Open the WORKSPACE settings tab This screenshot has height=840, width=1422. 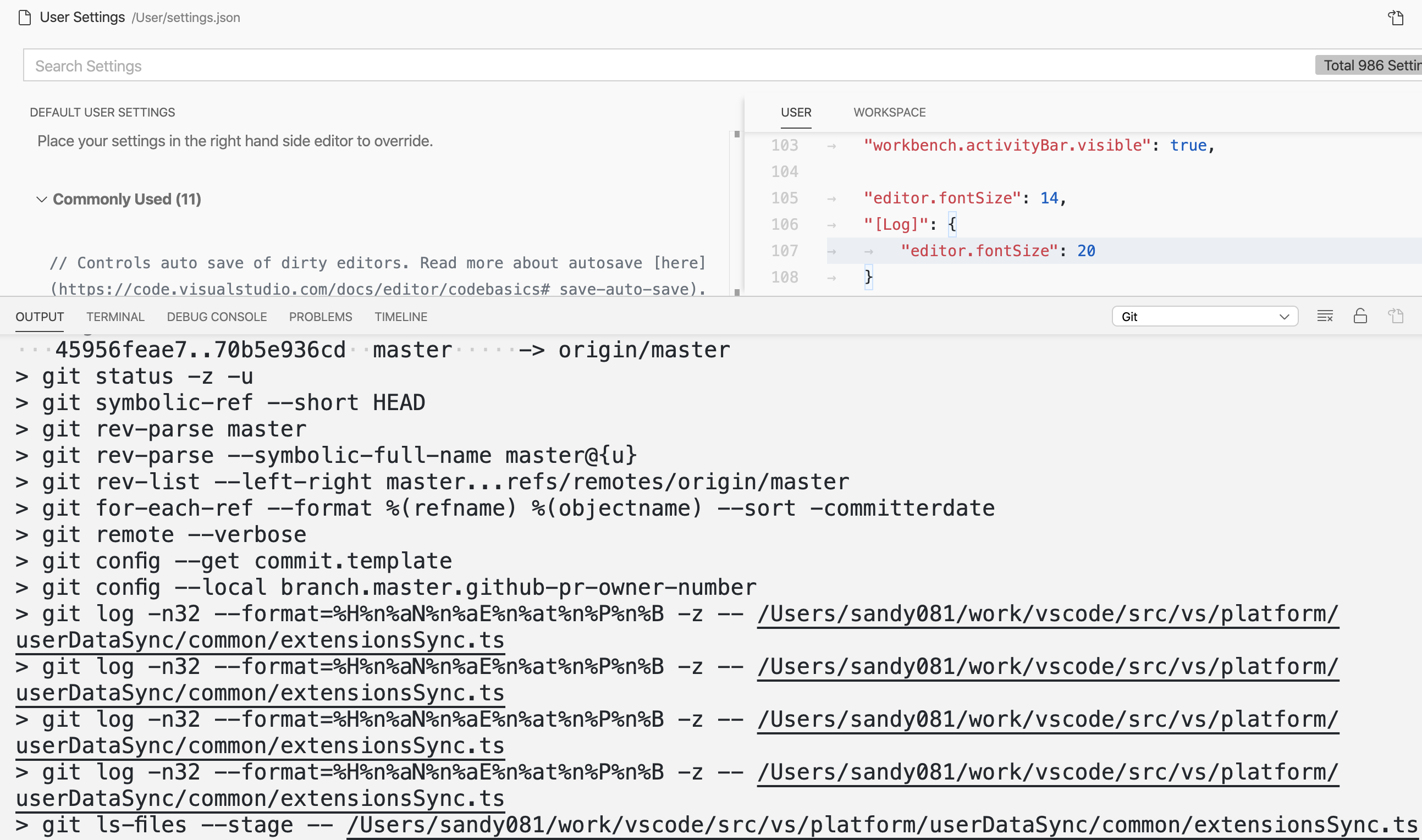click(x=889, y=112)
